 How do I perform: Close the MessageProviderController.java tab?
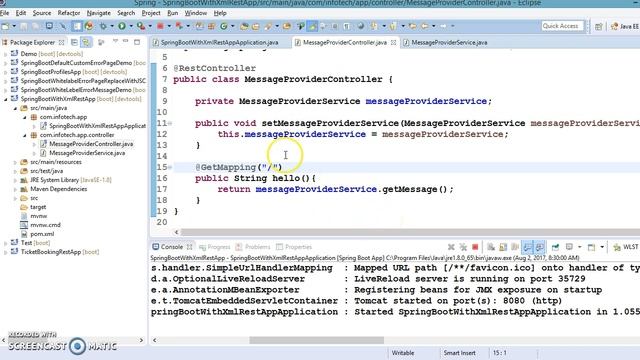point(393,42)
